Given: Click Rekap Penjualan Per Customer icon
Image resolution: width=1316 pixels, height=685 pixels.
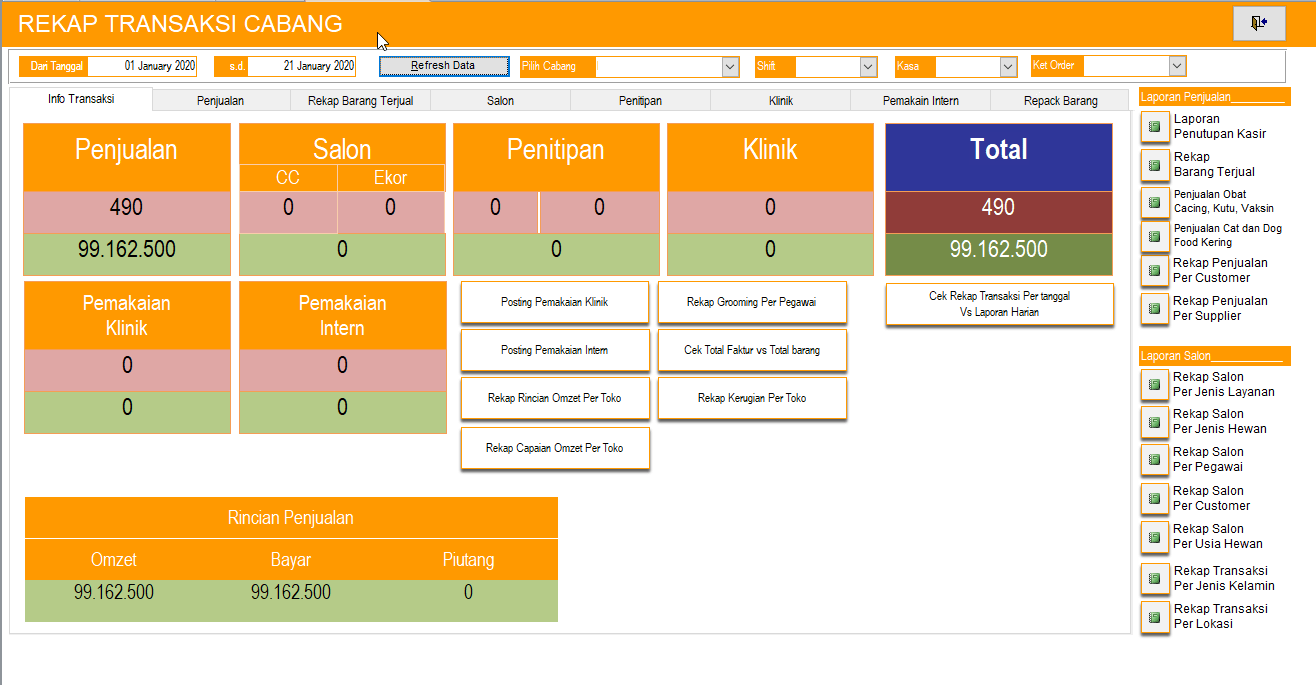Looking at the screenshot, I should tap(1154, 271).
